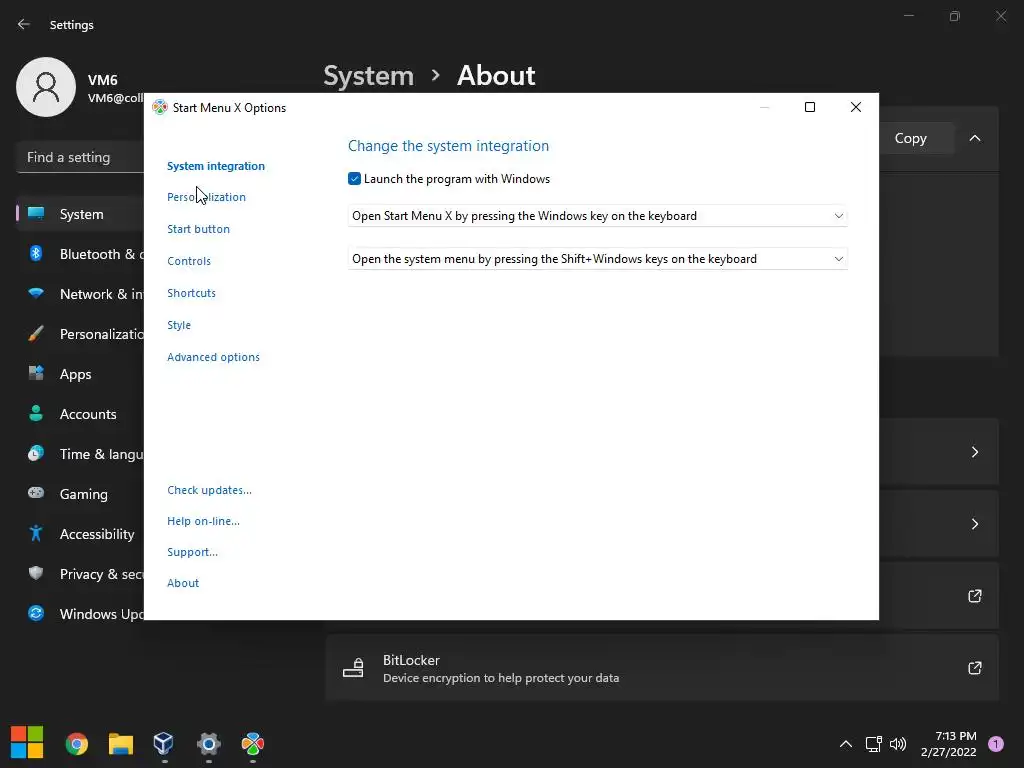Viewport: 1024px width, 768px height.
Task: Click the Time & language clock icon
Action: point(36,453)
